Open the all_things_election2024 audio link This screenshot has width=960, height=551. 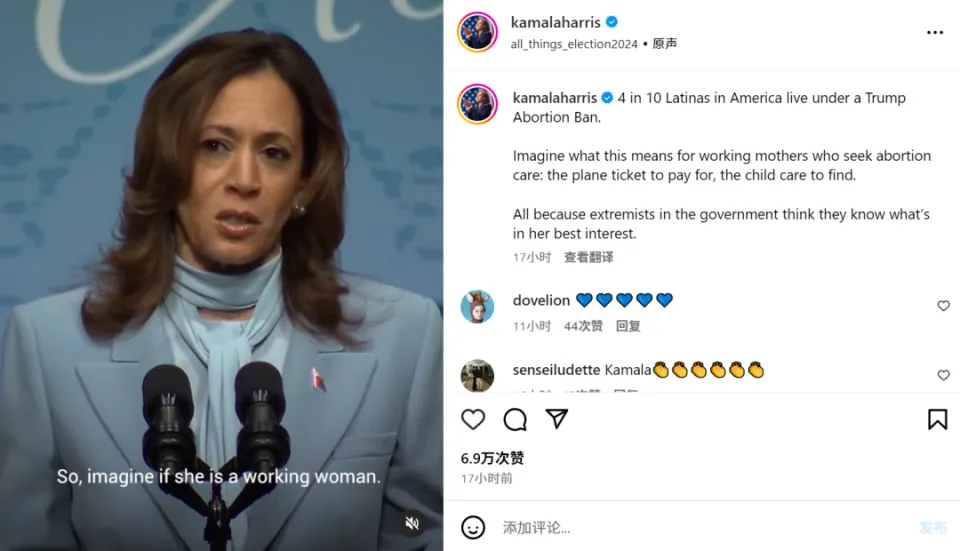click(x=574, y=44)
